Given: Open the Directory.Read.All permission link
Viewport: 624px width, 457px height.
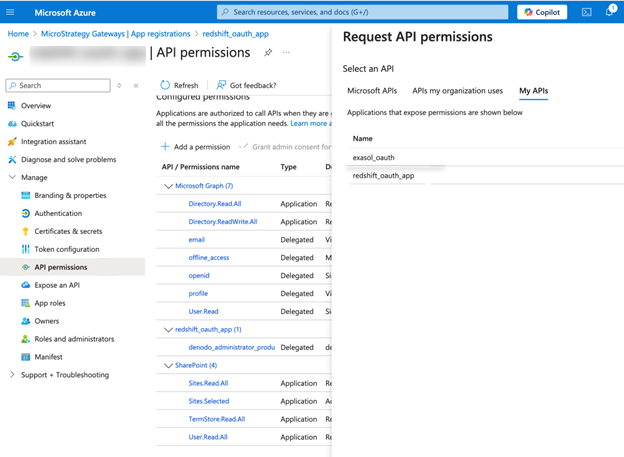Looking at the screenshot, I should coord(214,204).
